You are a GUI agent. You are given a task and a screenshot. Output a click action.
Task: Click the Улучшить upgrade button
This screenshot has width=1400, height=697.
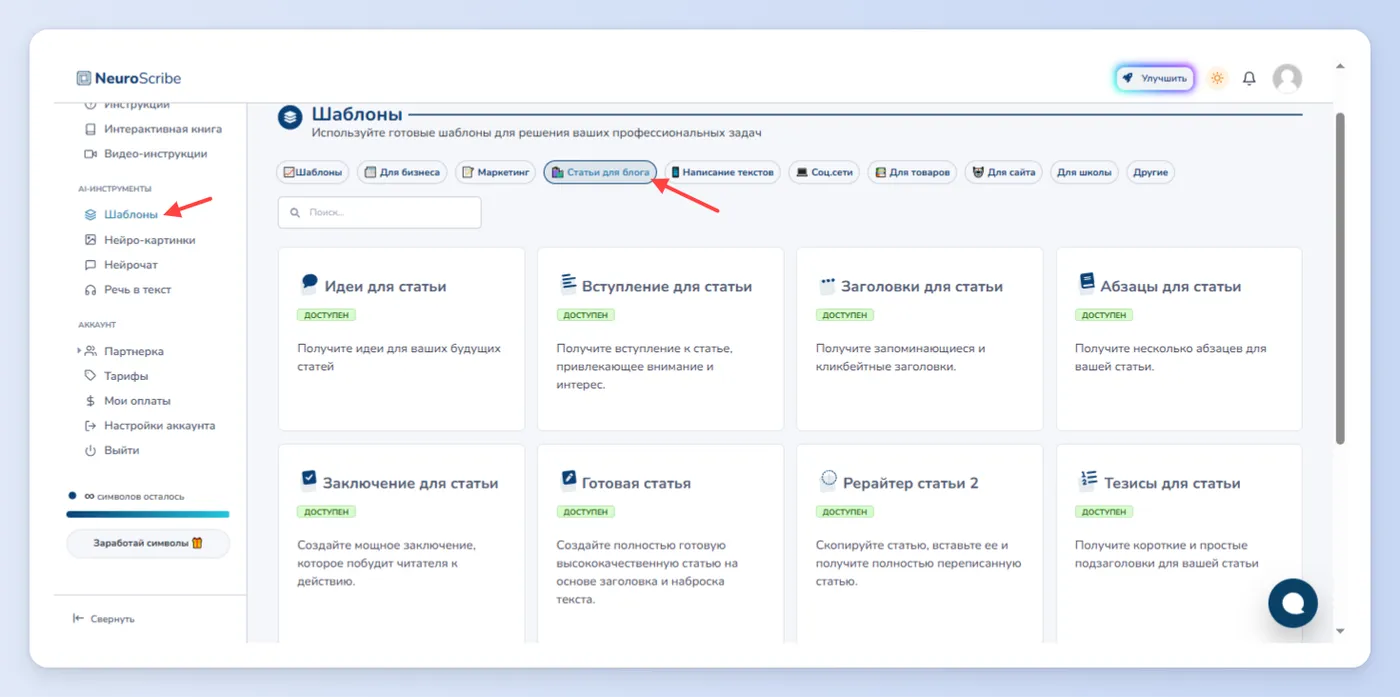click(x=1155, y=78)
